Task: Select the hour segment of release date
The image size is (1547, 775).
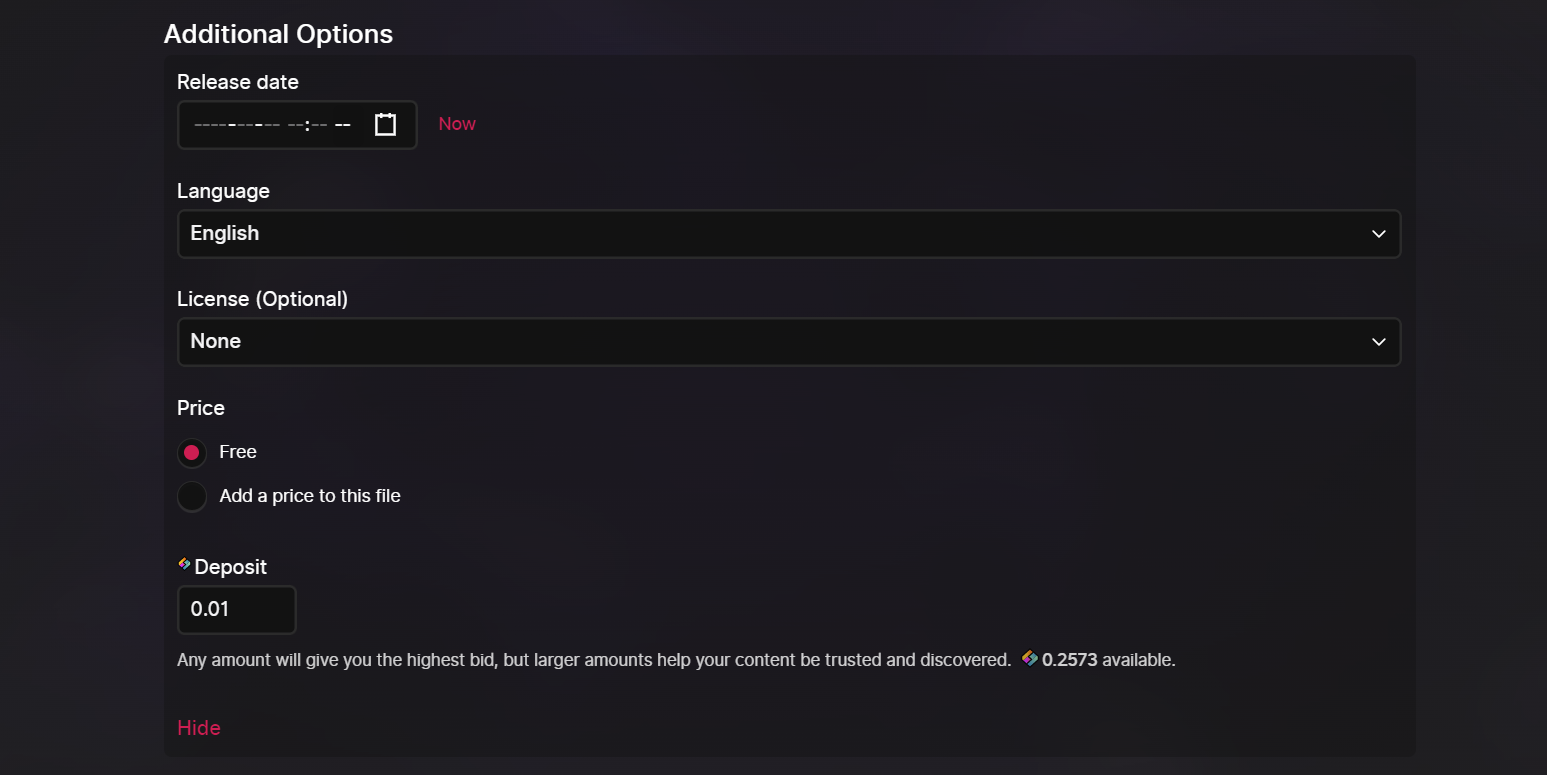Action: pyautogui.click(x=295, y=125)
